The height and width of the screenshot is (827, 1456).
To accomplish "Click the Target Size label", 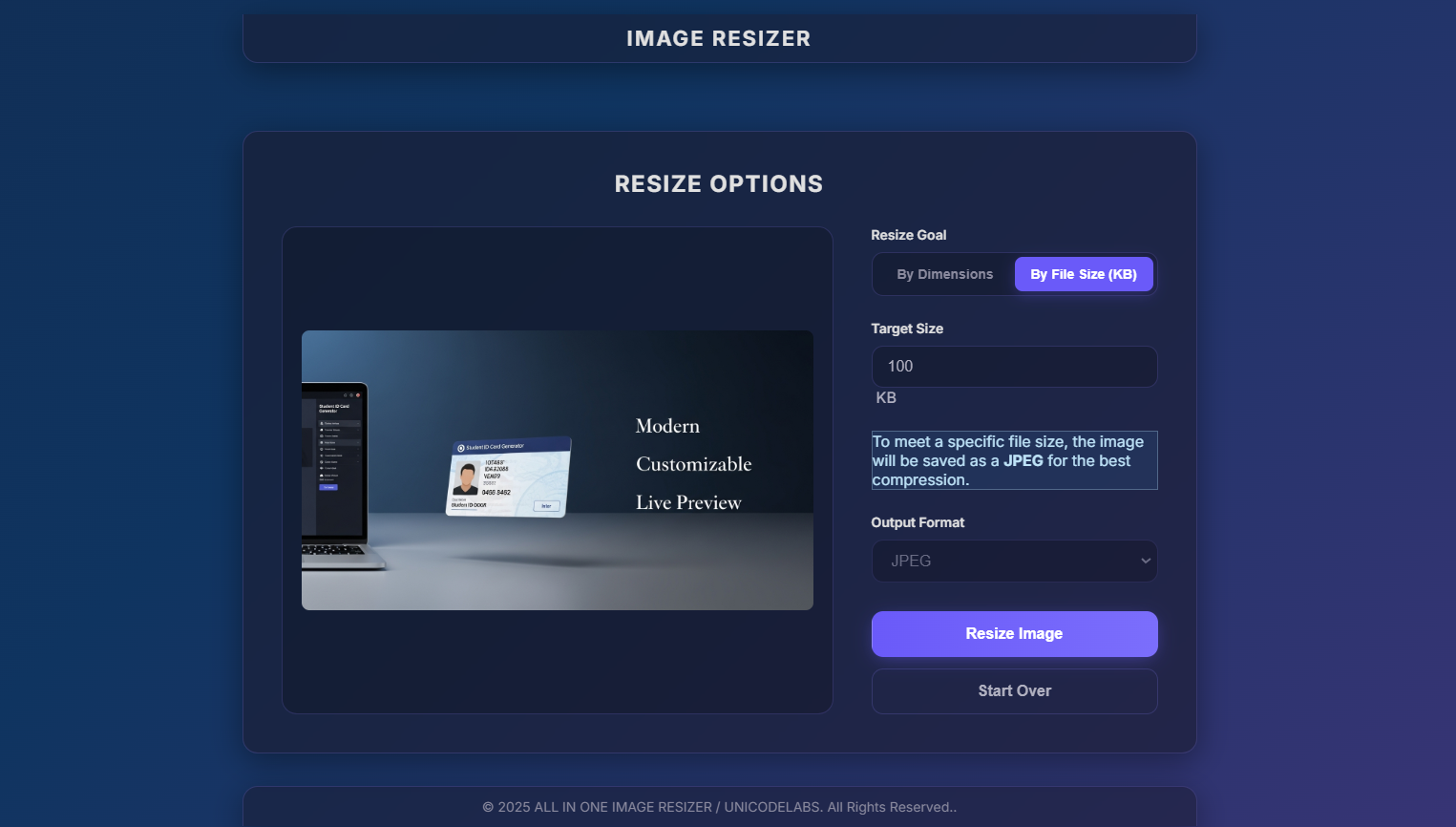I will [906, 329].
